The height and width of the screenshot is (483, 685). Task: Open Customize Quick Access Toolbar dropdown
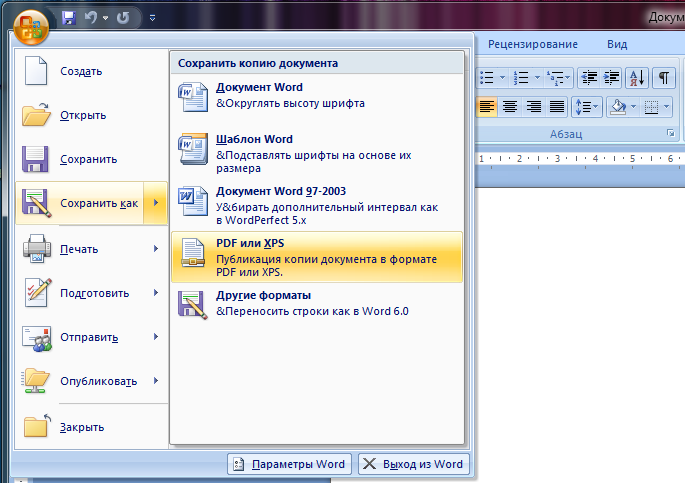click(152, 18)
